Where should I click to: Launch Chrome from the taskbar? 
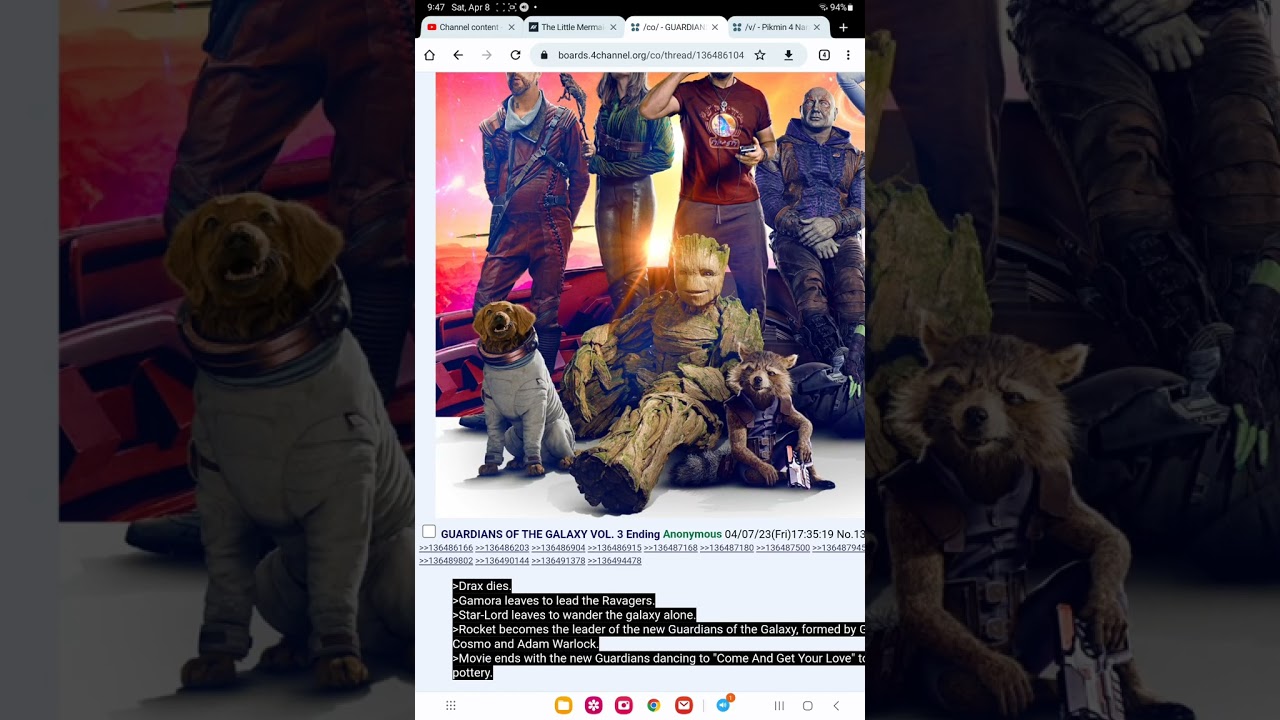tap(653, 706)
